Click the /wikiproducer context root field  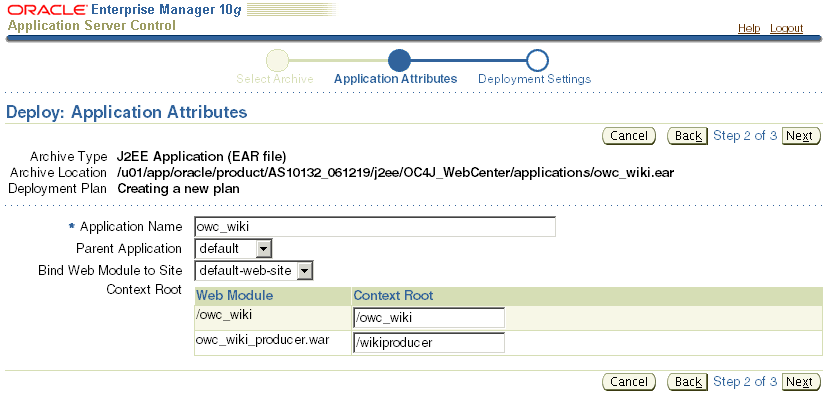429,343
